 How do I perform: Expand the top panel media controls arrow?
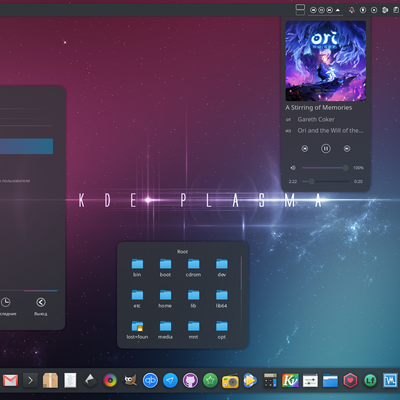(x=338, y=10)
